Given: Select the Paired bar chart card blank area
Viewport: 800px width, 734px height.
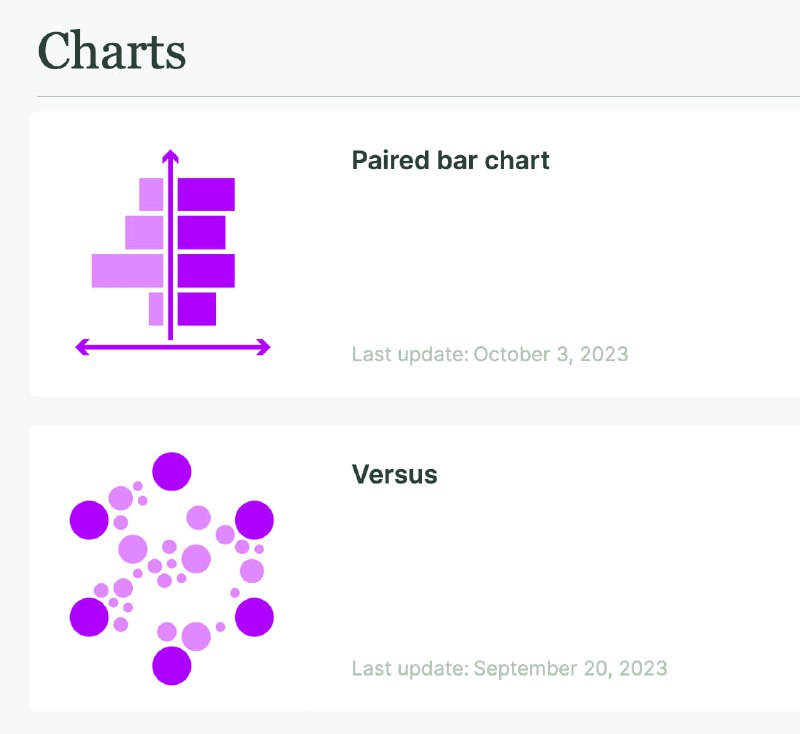Looking at the screenshot, I should [561, 255].
